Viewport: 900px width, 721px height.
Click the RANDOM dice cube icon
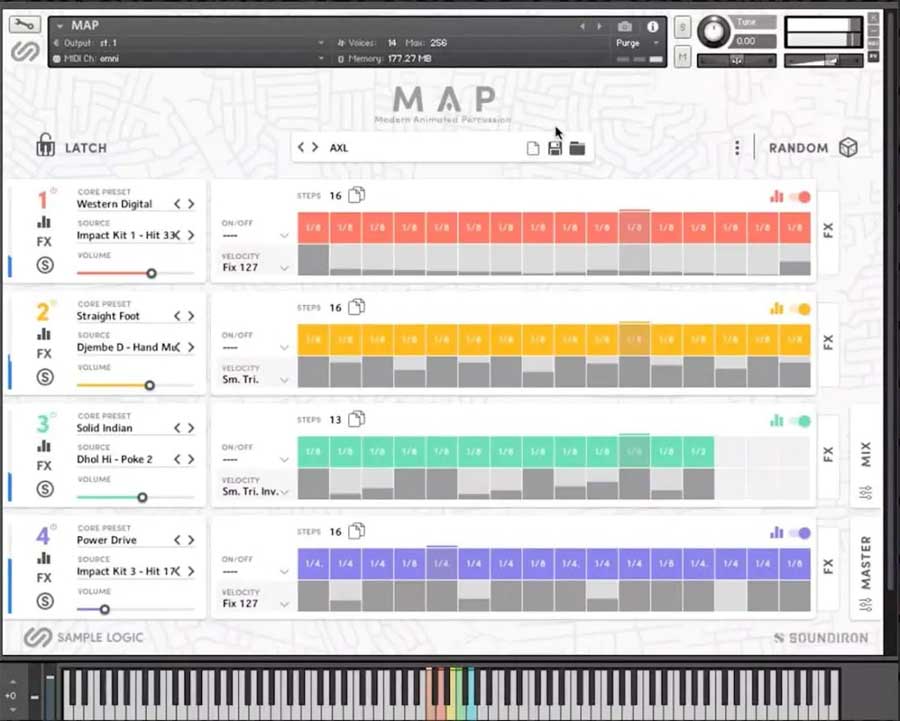tap(848, 148)
